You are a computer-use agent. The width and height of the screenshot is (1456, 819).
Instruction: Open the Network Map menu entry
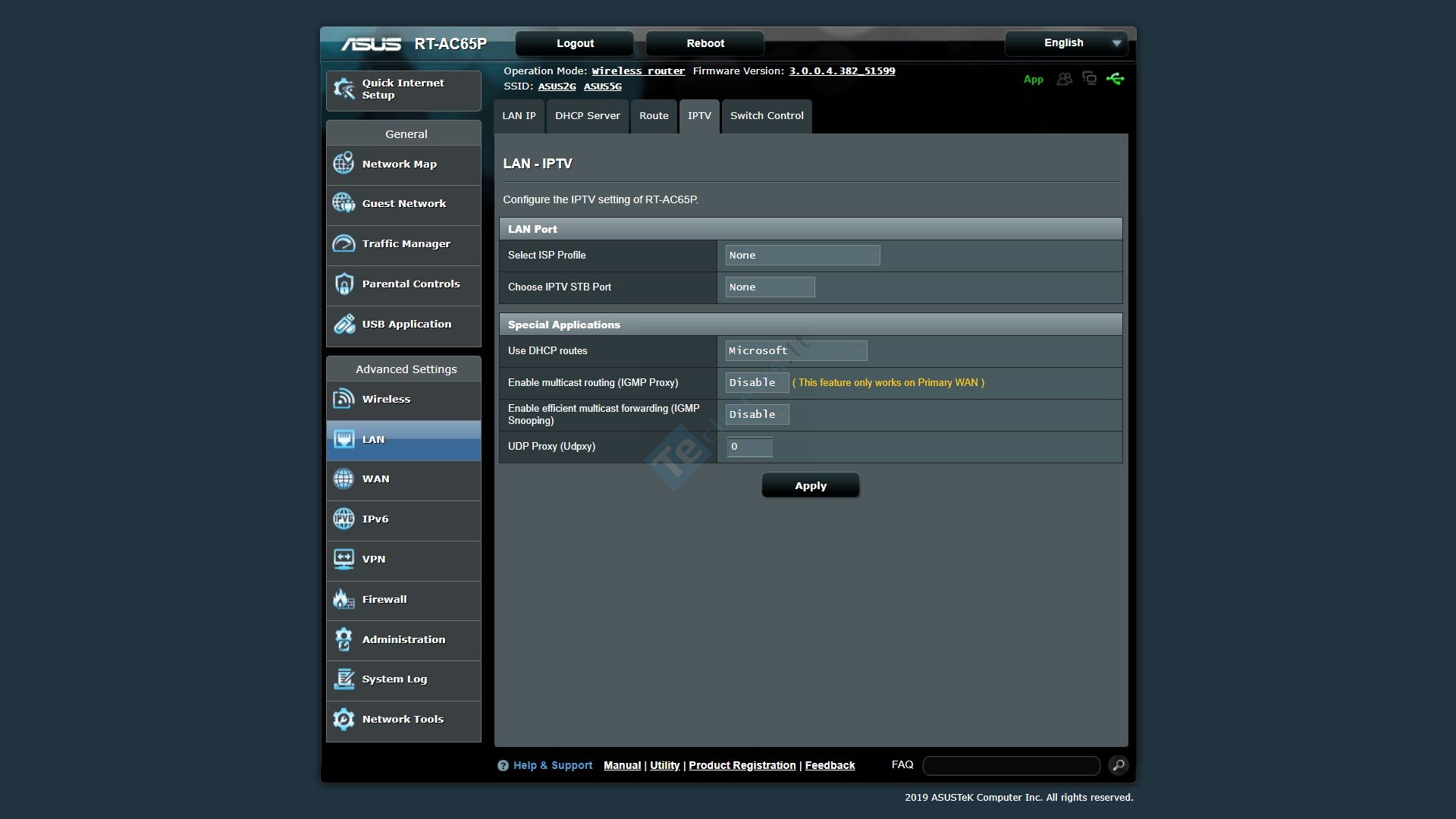[403, 165]
